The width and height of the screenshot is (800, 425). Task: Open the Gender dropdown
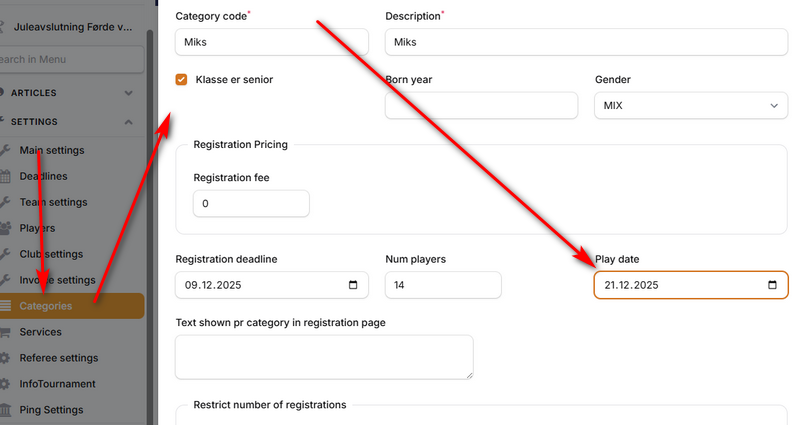coord(689,105)
